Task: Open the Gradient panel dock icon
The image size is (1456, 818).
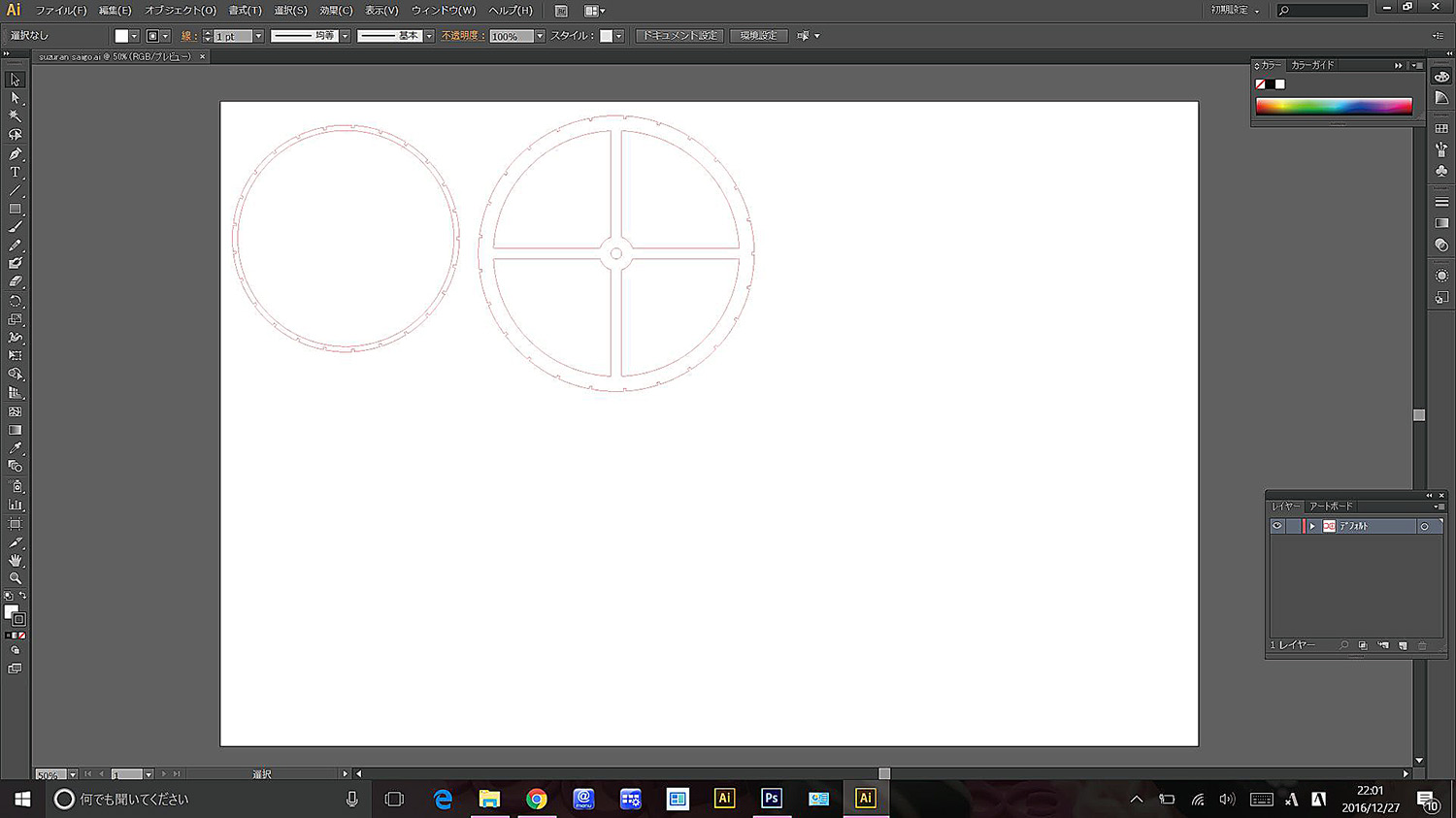Action: pos(1441,223)
